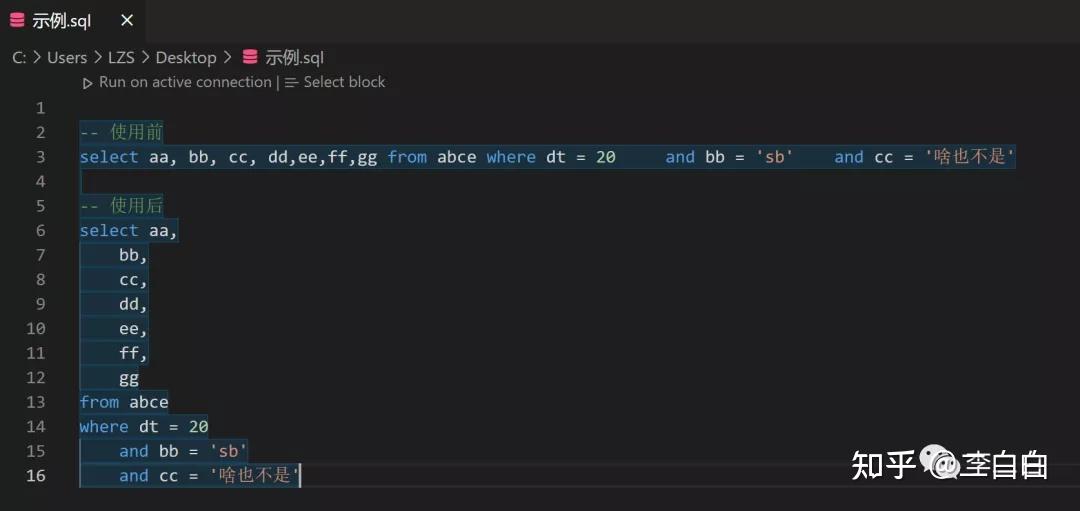Click line number 3 in the gutter

[x=40, y=157]
